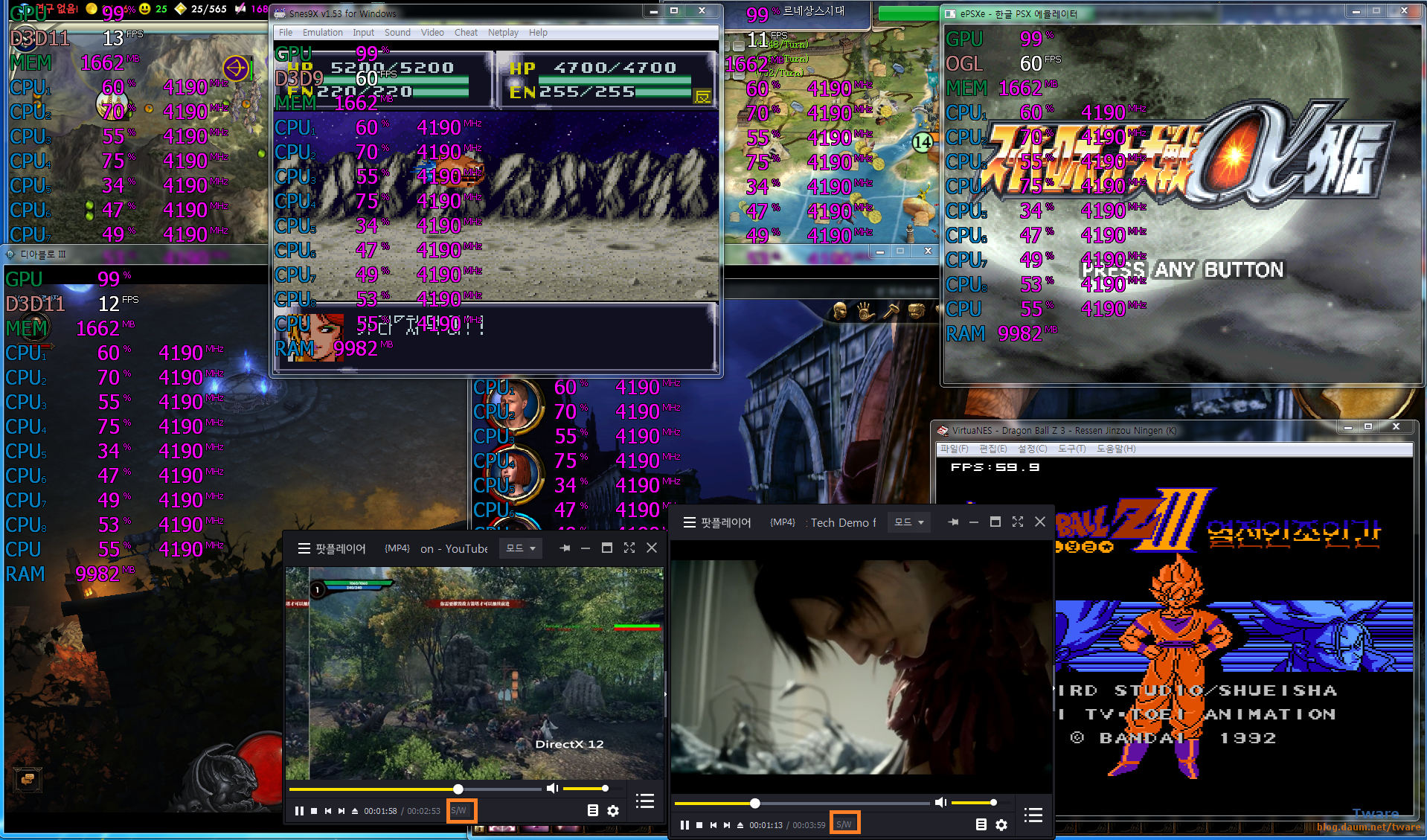This screenshot has height=840, width=1427.
Task: Pin Tech Demo PotPlayer window on top
Action: [x=953, y=522]
